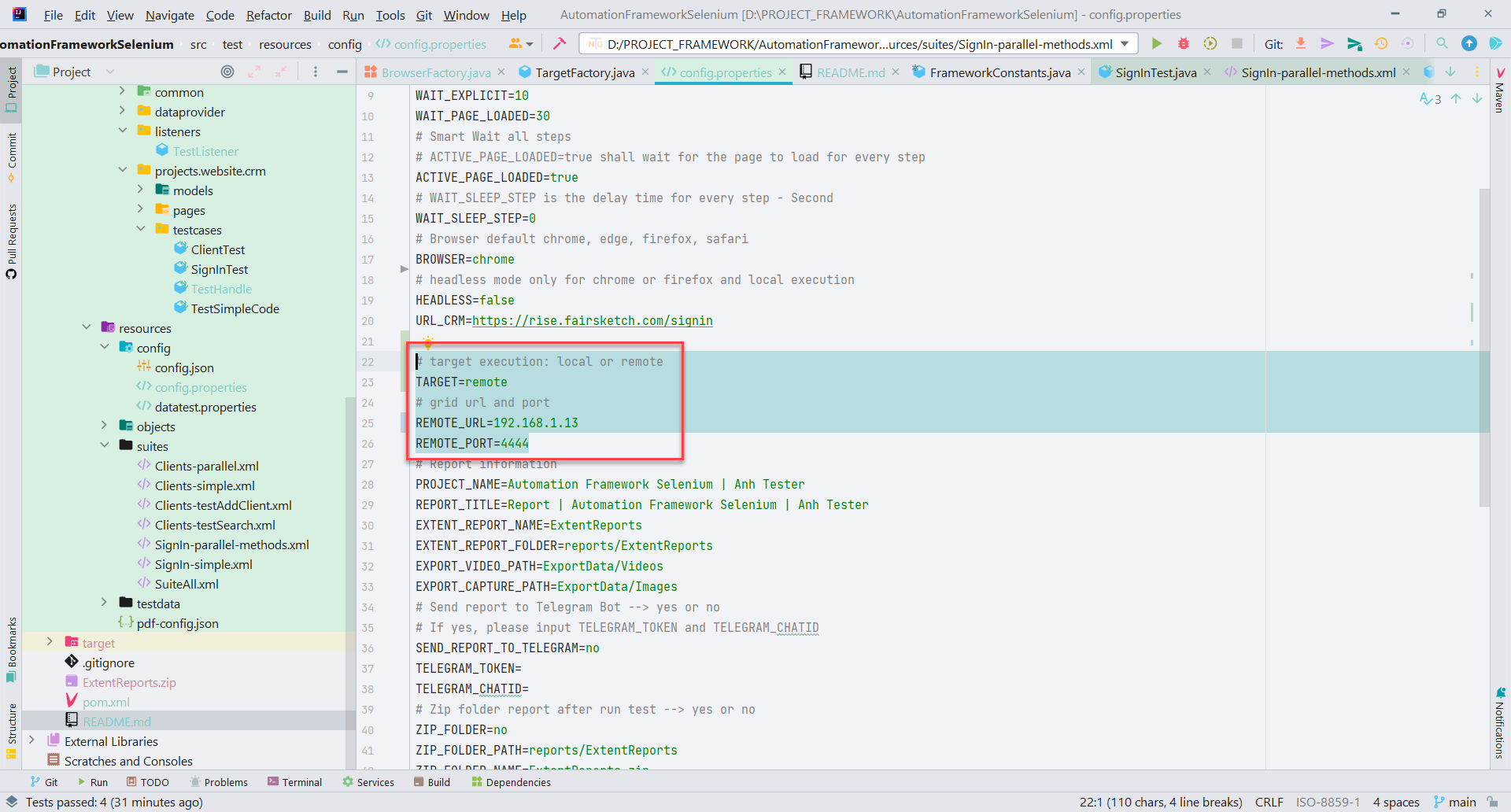
Task: Click Git Commit arrow icon
Action: tap(1327, 44)
